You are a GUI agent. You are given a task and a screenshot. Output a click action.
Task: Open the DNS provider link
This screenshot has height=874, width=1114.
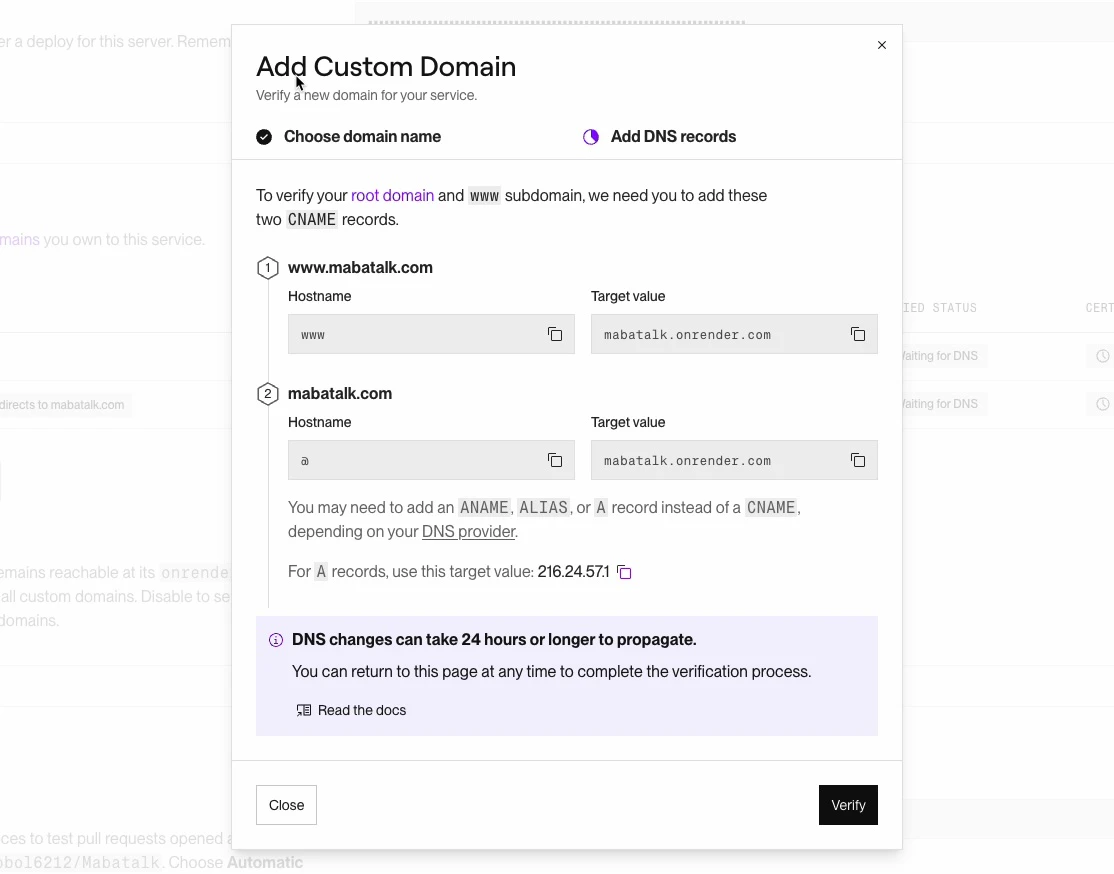pos(468,531)
